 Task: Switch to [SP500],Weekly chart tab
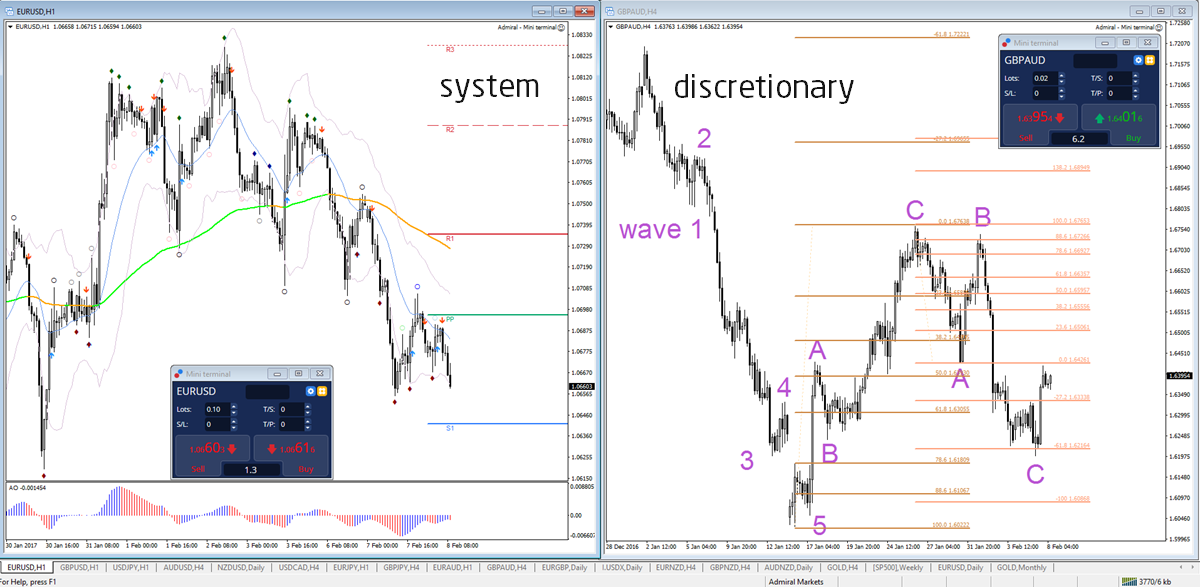point(898,567)
